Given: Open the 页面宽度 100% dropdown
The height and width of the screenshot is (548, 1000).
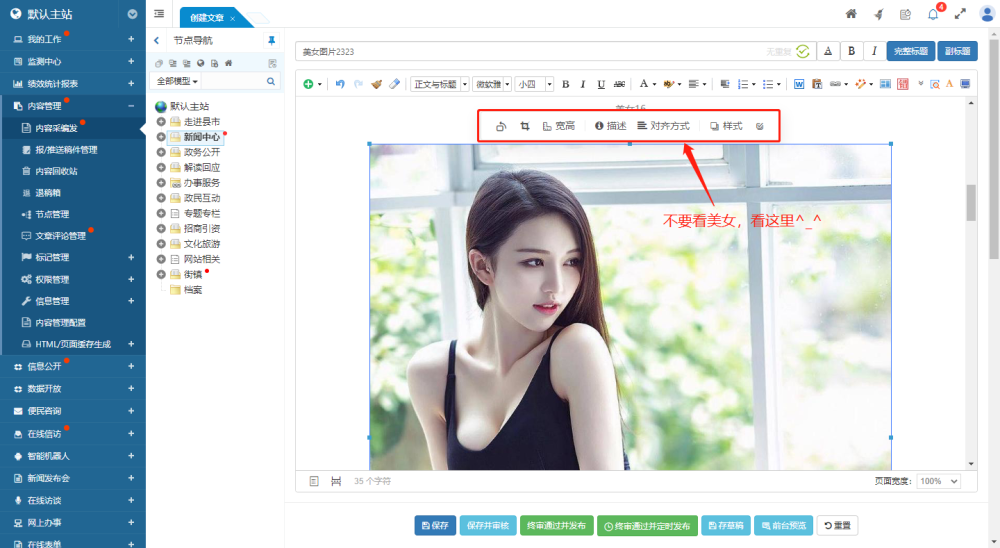Looking at the screenshot, I should coord(939,481).
